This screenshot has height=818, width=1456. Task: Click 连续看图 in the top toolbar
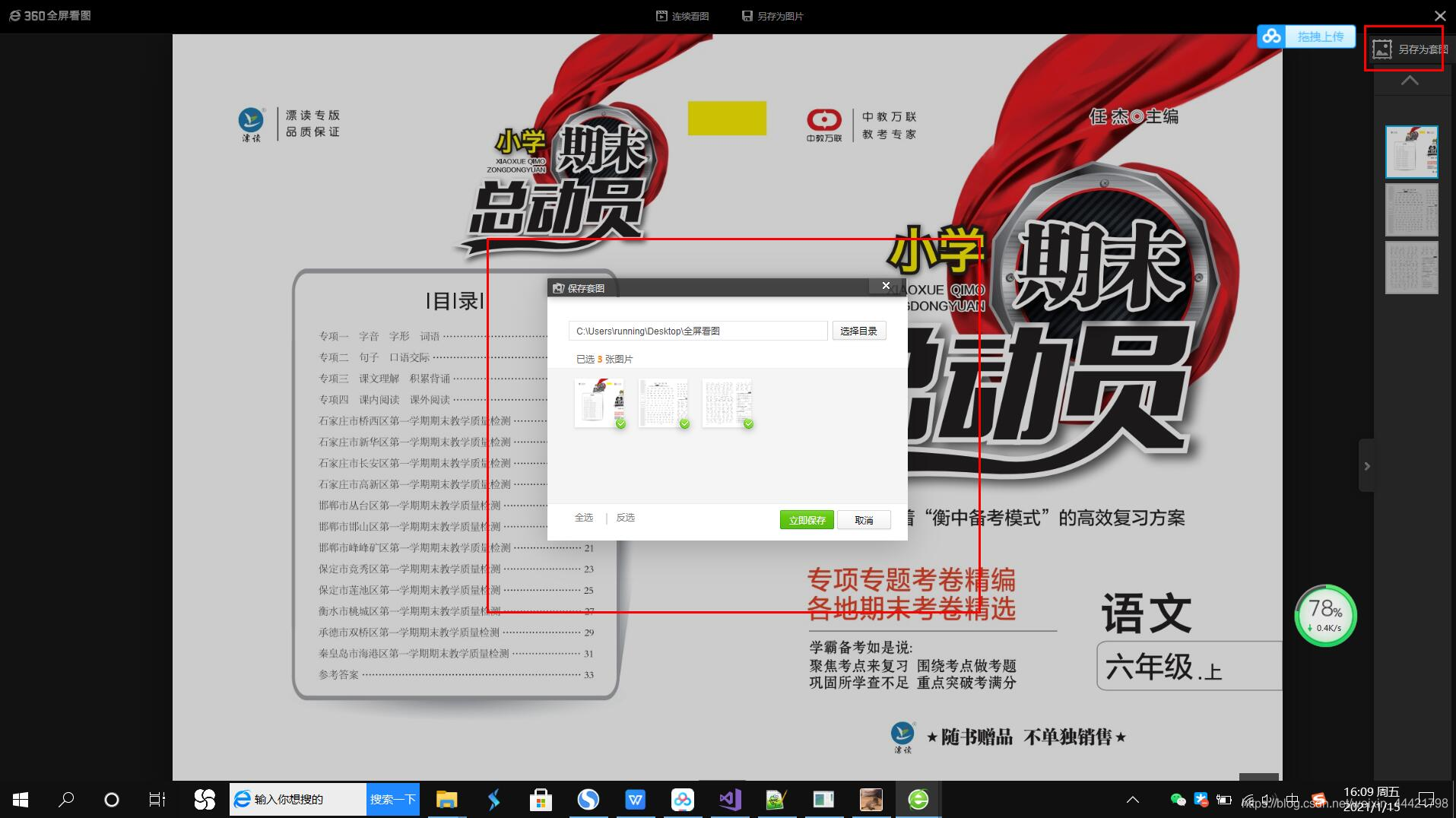tap(683, 16)
